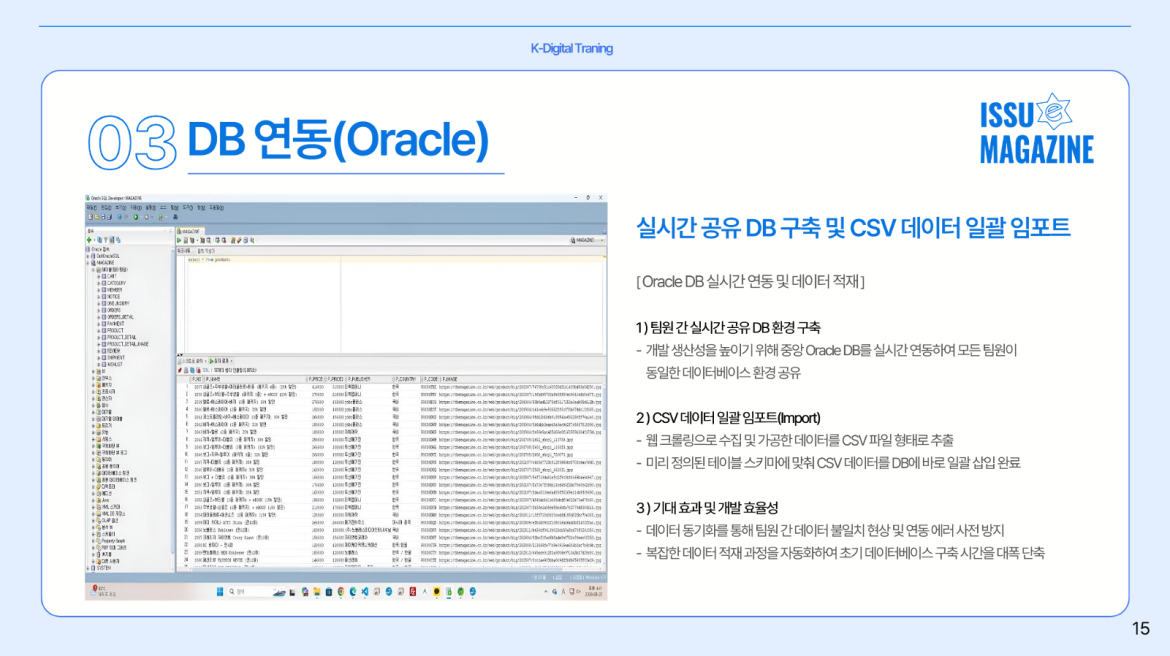Run the SQL statement with the green play icon
The image size is (1170, 656).
pyautogui.click(x=179, y=240)
